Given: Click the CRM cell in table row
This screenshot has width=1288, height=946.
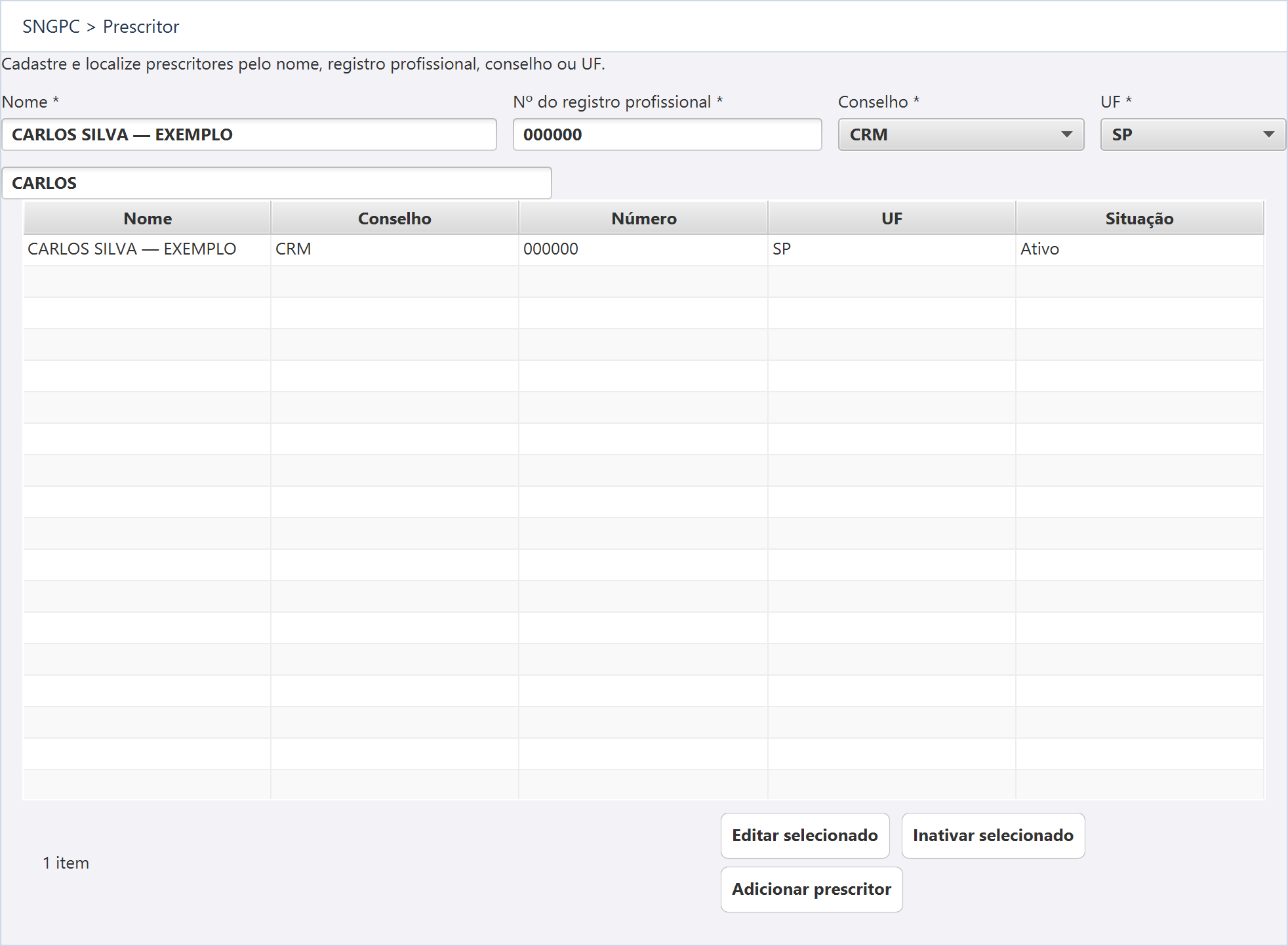Looking at the screenshot, I should pyautogui.click(x=395, y=249).
